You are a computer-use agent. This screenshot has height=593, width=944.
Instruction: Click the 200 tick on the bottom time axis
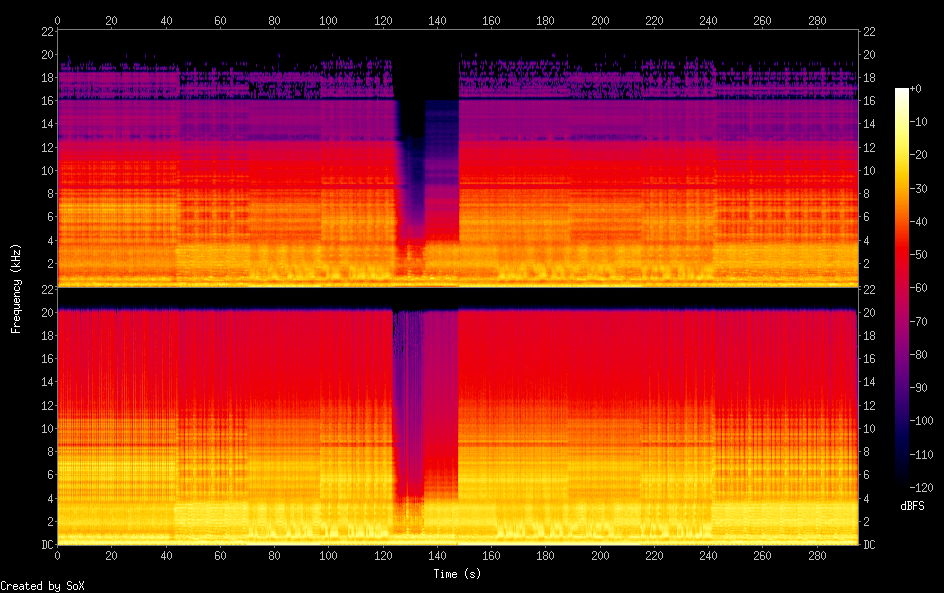600,556
